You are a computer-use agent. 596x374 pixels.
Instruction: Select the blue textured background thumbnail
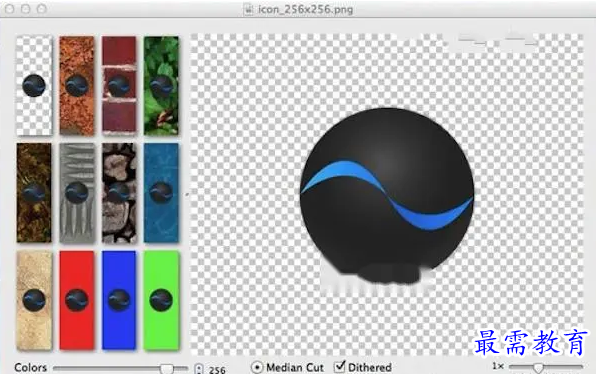click(x=161, y=193)
